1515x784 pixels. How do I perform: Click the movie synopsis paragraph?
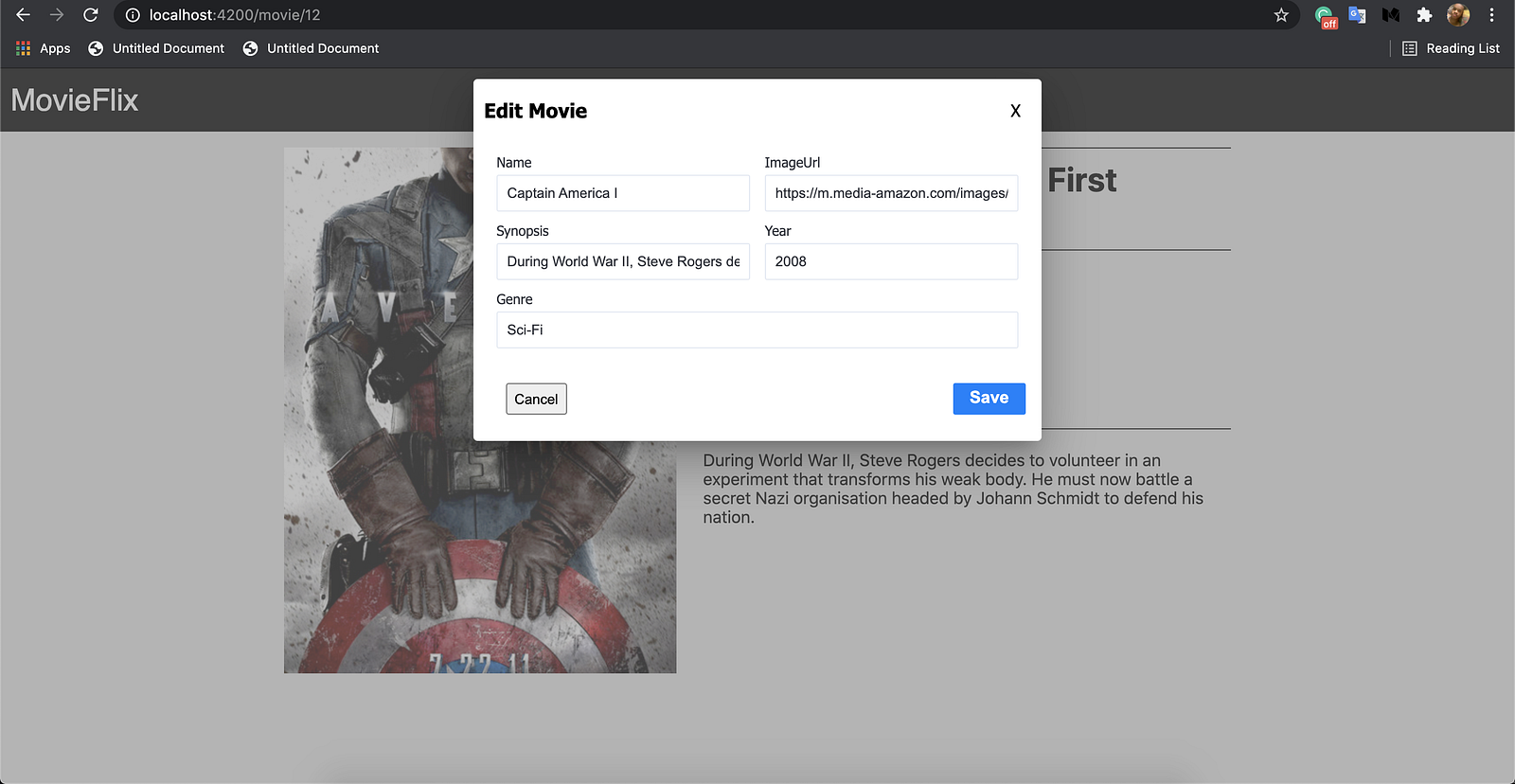tap(953, 489)
